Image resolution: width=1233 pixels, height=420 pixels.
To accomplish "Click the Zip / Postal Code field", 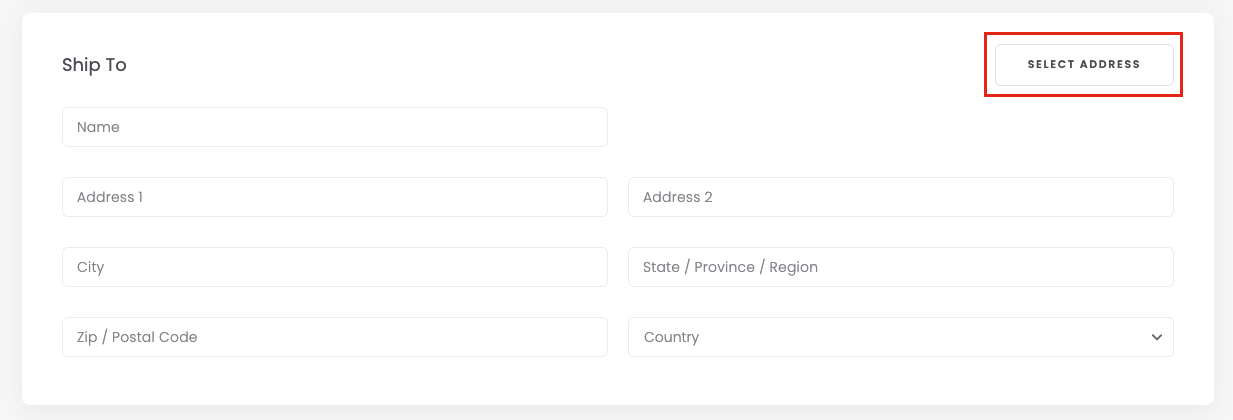I will point(334,337).
